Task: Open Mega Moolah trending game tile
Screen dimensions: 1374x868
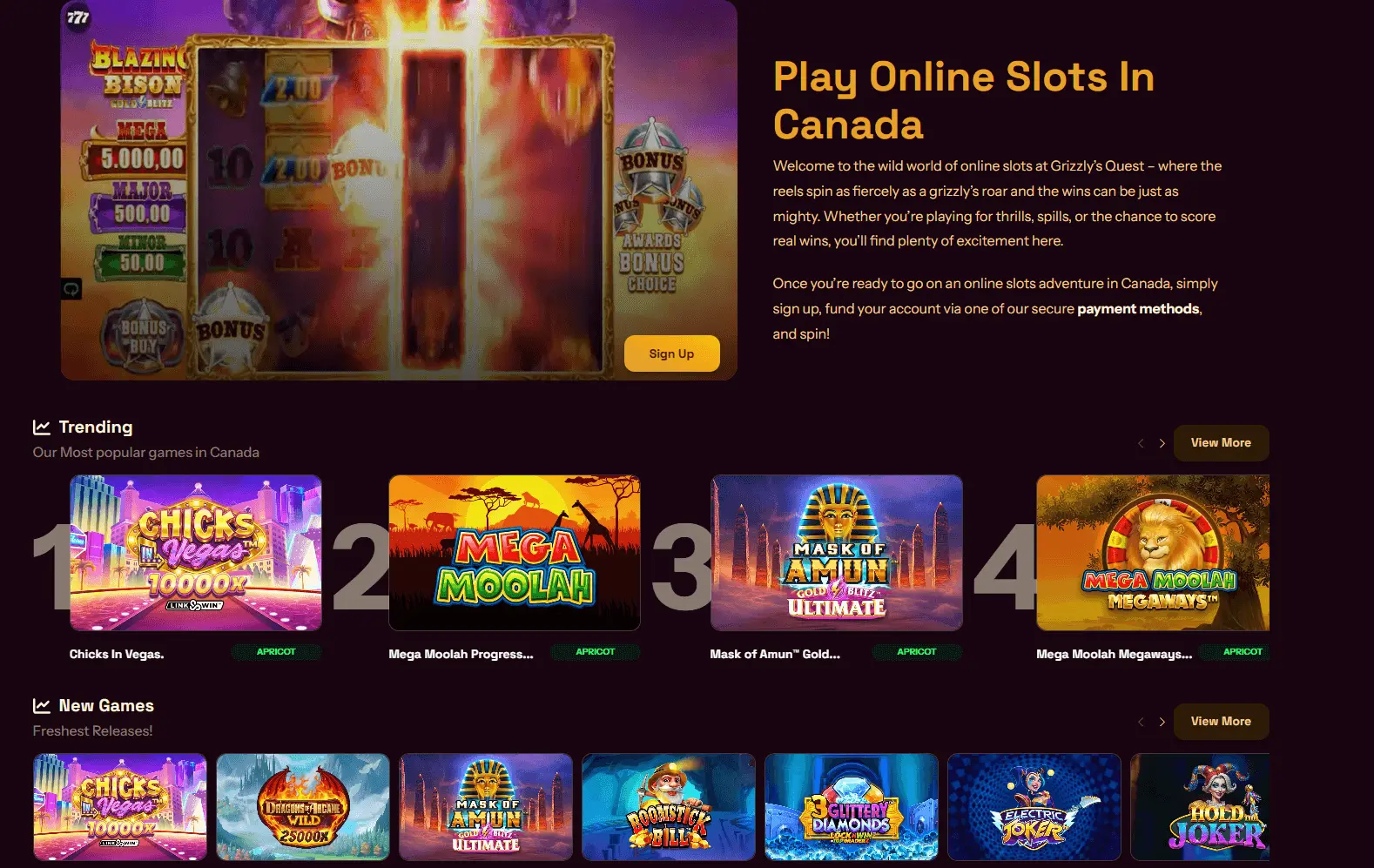Action: click(x=515, y=553)
